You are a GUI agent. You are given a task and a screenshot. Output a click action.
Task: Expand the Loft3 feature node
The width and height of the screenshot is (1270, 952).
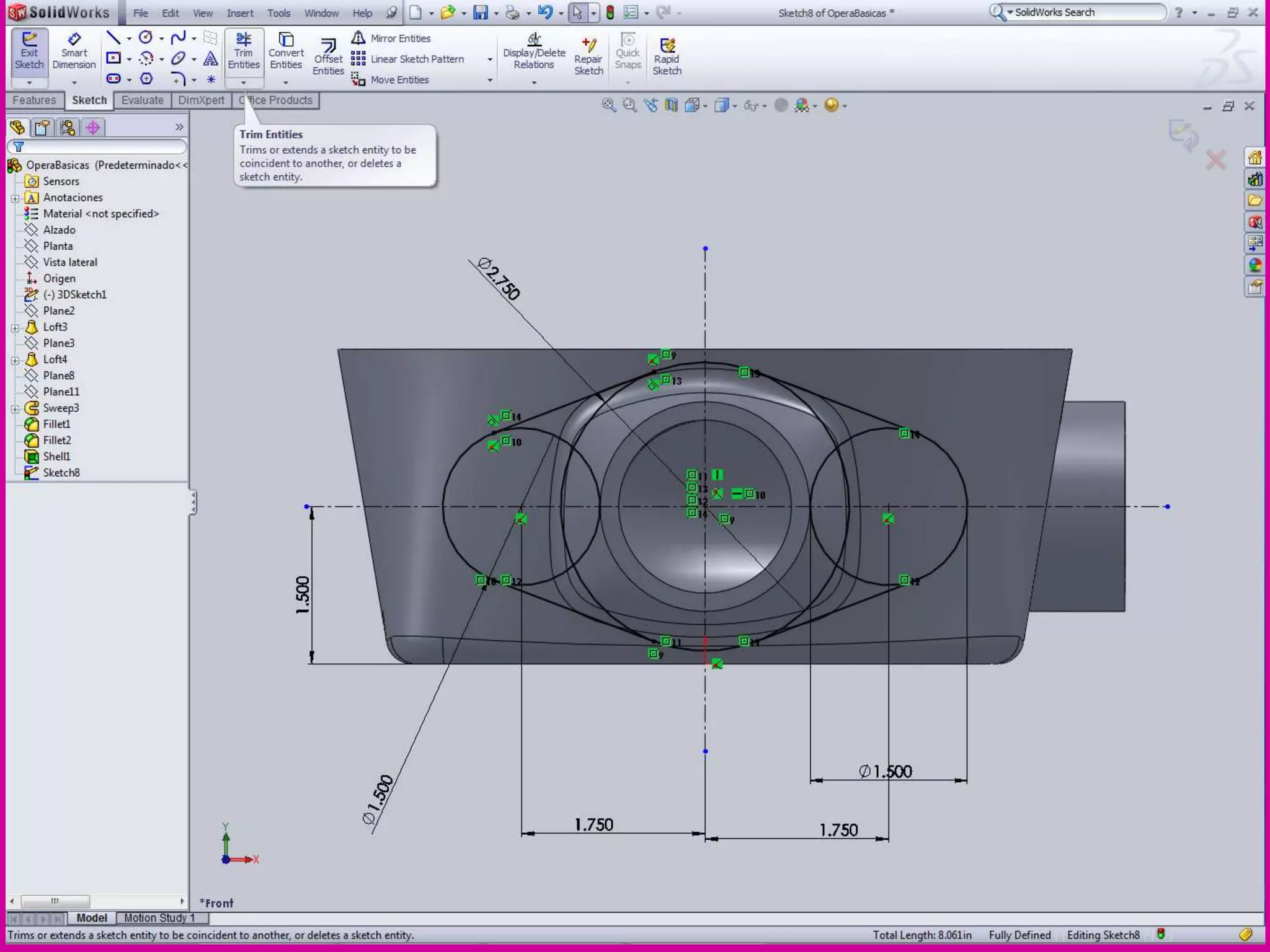(x=15, y=327)
